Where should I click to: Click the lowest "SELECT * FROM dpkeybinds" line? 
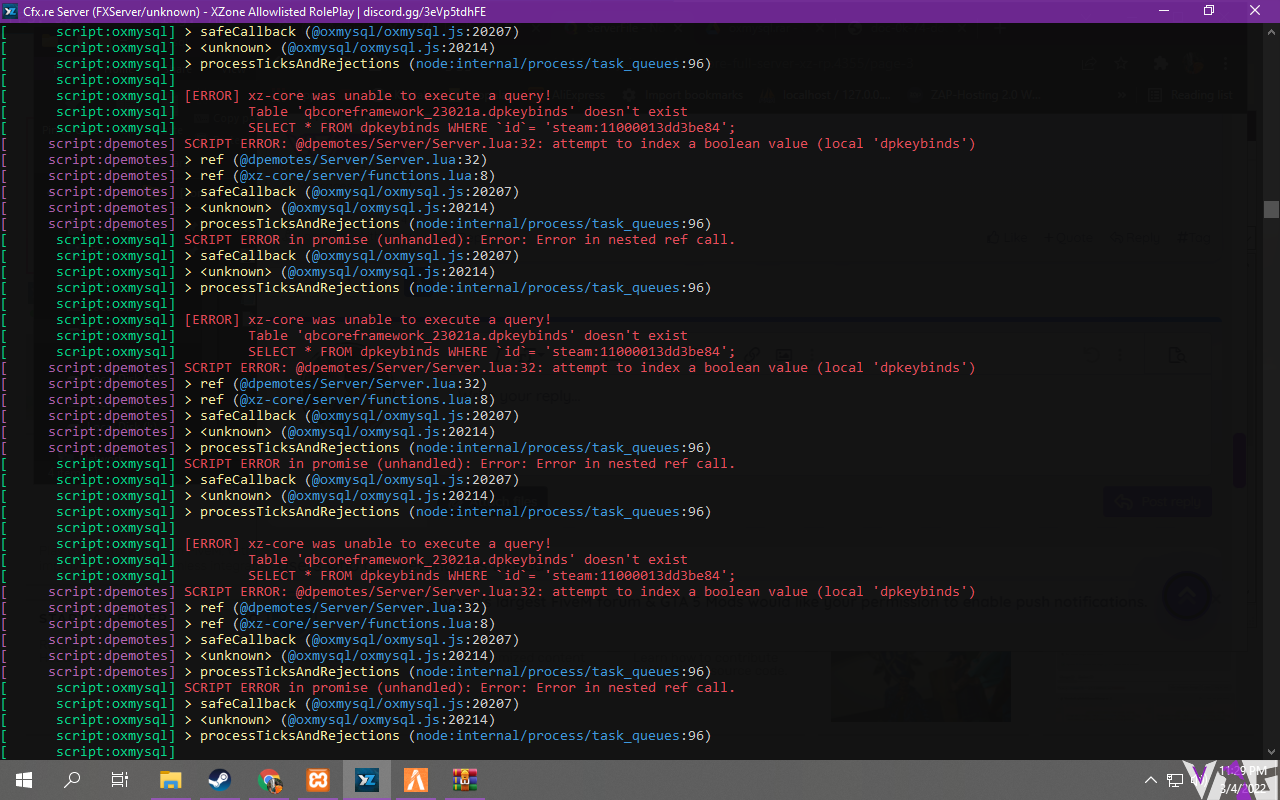[492, 576]
